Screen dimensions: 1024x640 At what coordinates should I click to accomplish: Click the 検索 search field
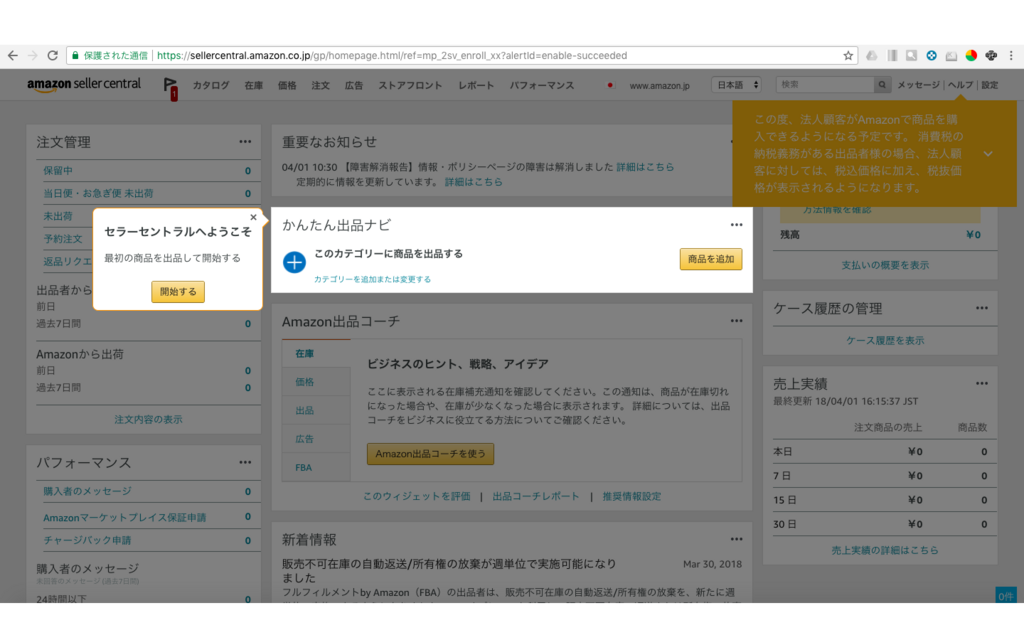pyautogui.click(x=825, y=85)
